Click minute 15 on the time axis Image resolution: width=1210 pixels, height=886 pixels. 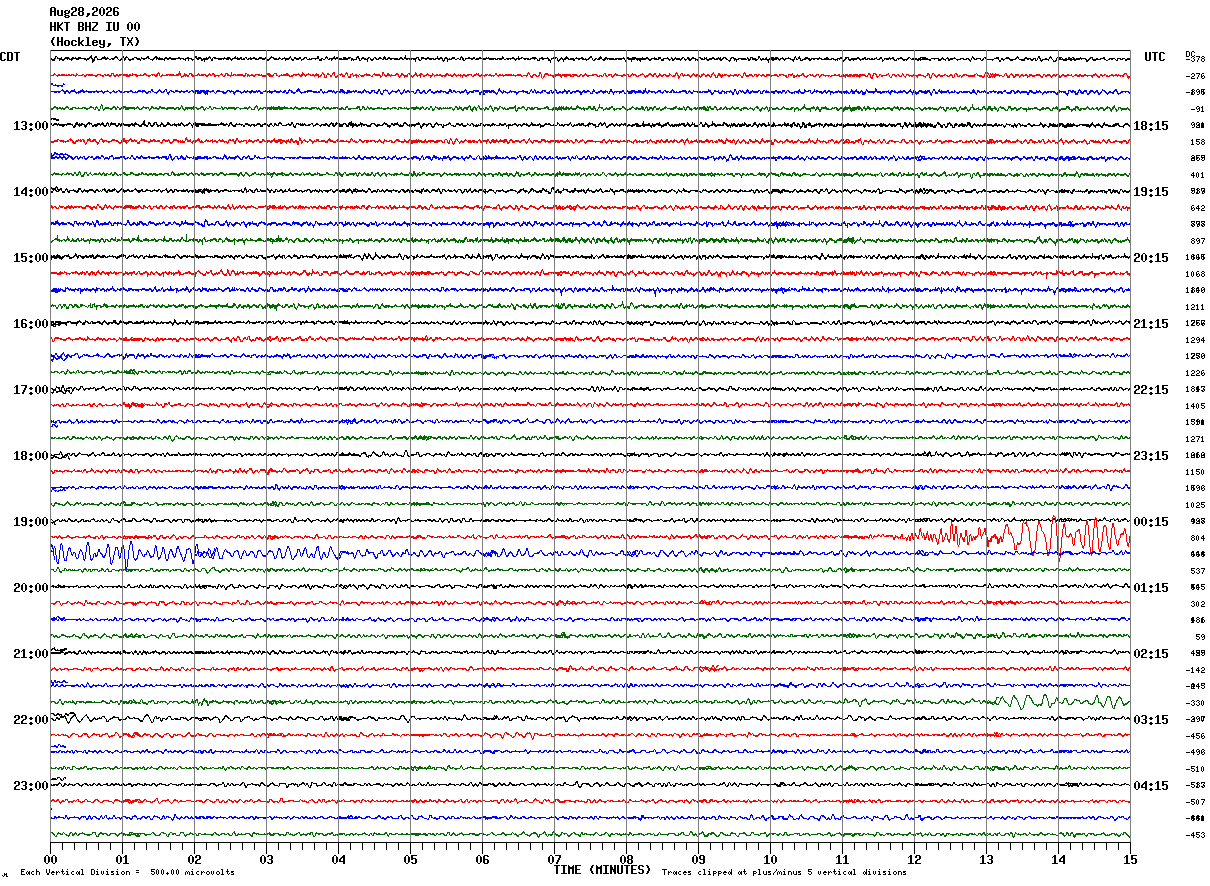(x=1130, y=859)
